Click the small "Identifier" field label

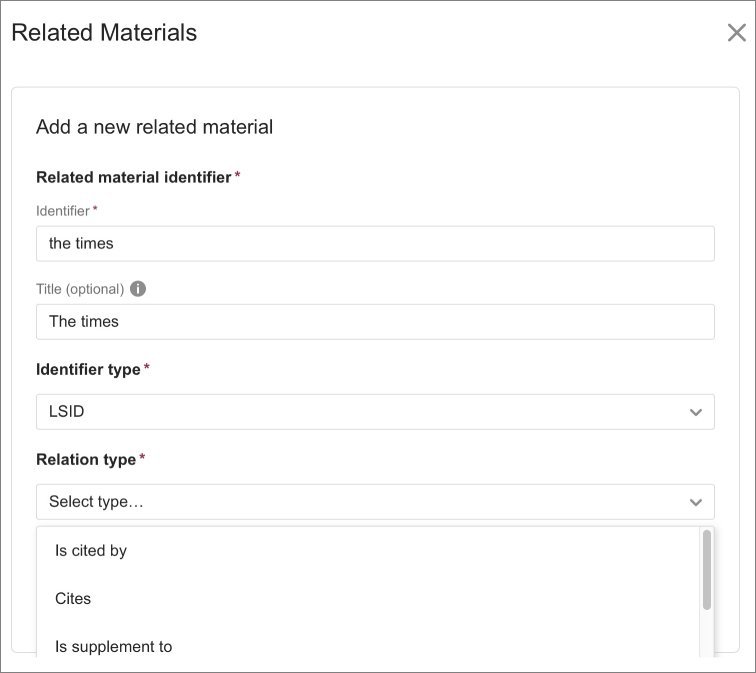pos(62,211)
